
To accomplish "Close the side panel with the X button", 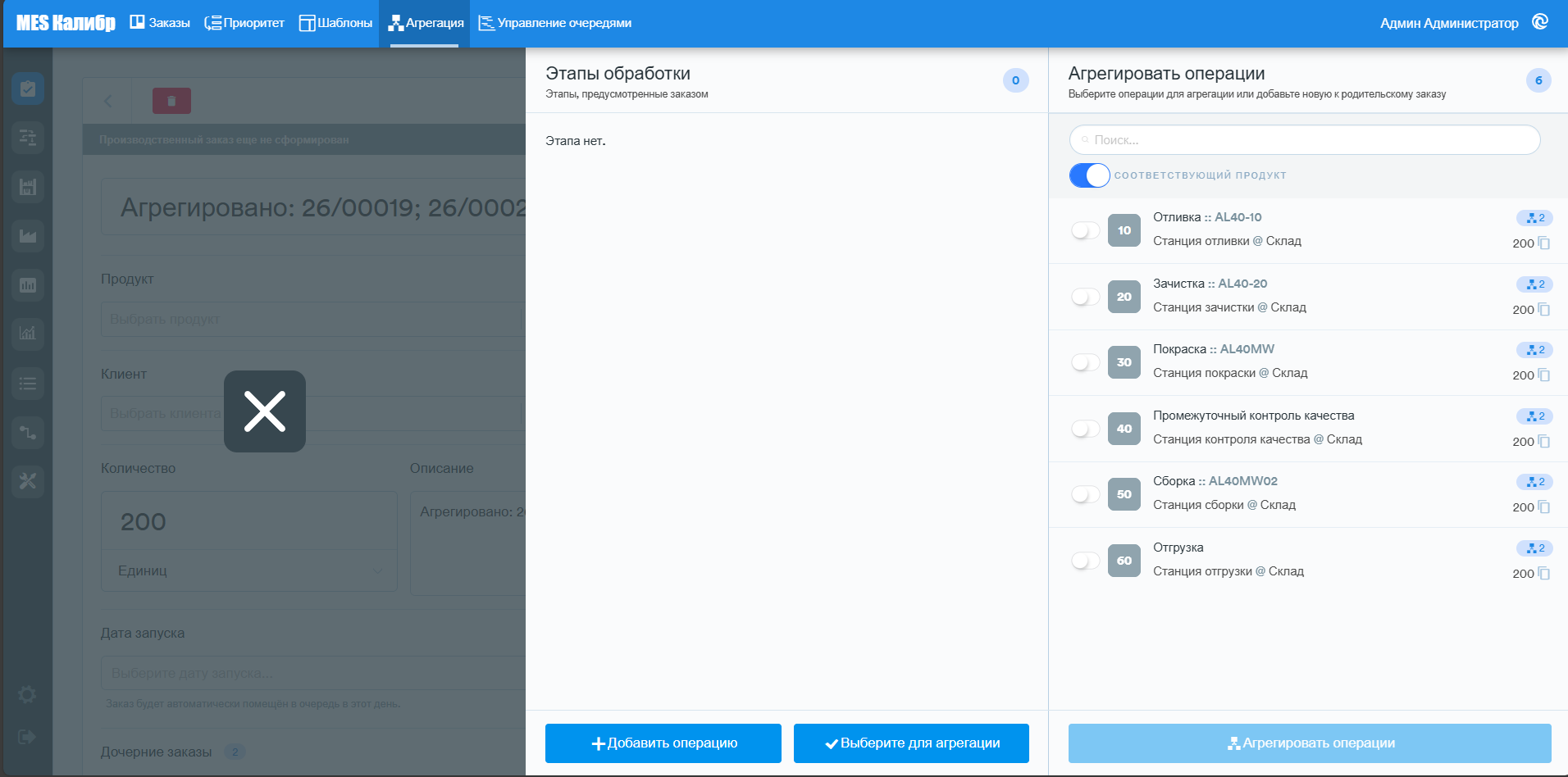I will pyautogui.click(x=265, y=411).
